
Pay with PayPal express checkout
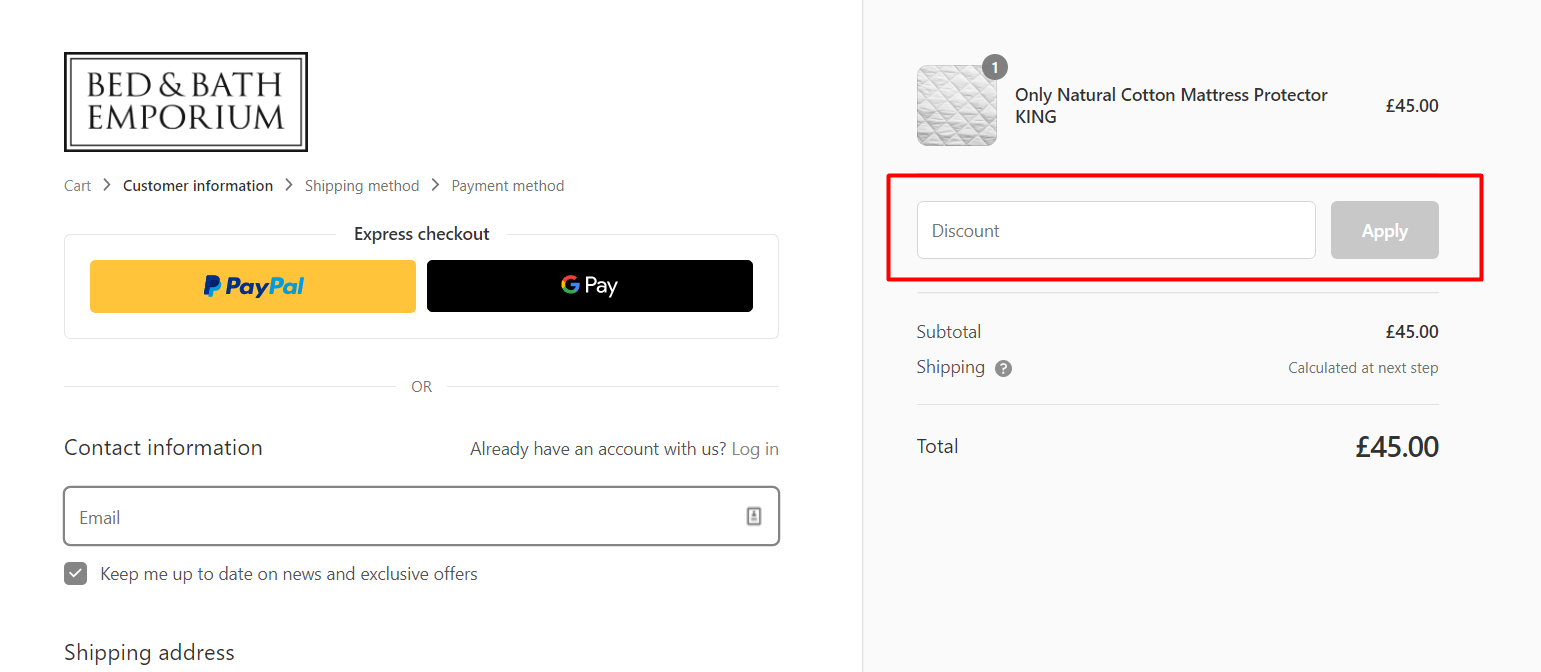point(253,286)
